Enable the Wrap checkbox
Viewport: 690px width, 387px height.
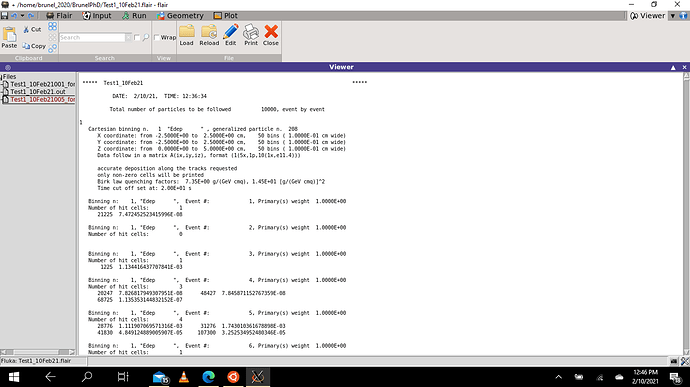pos(157,37)
